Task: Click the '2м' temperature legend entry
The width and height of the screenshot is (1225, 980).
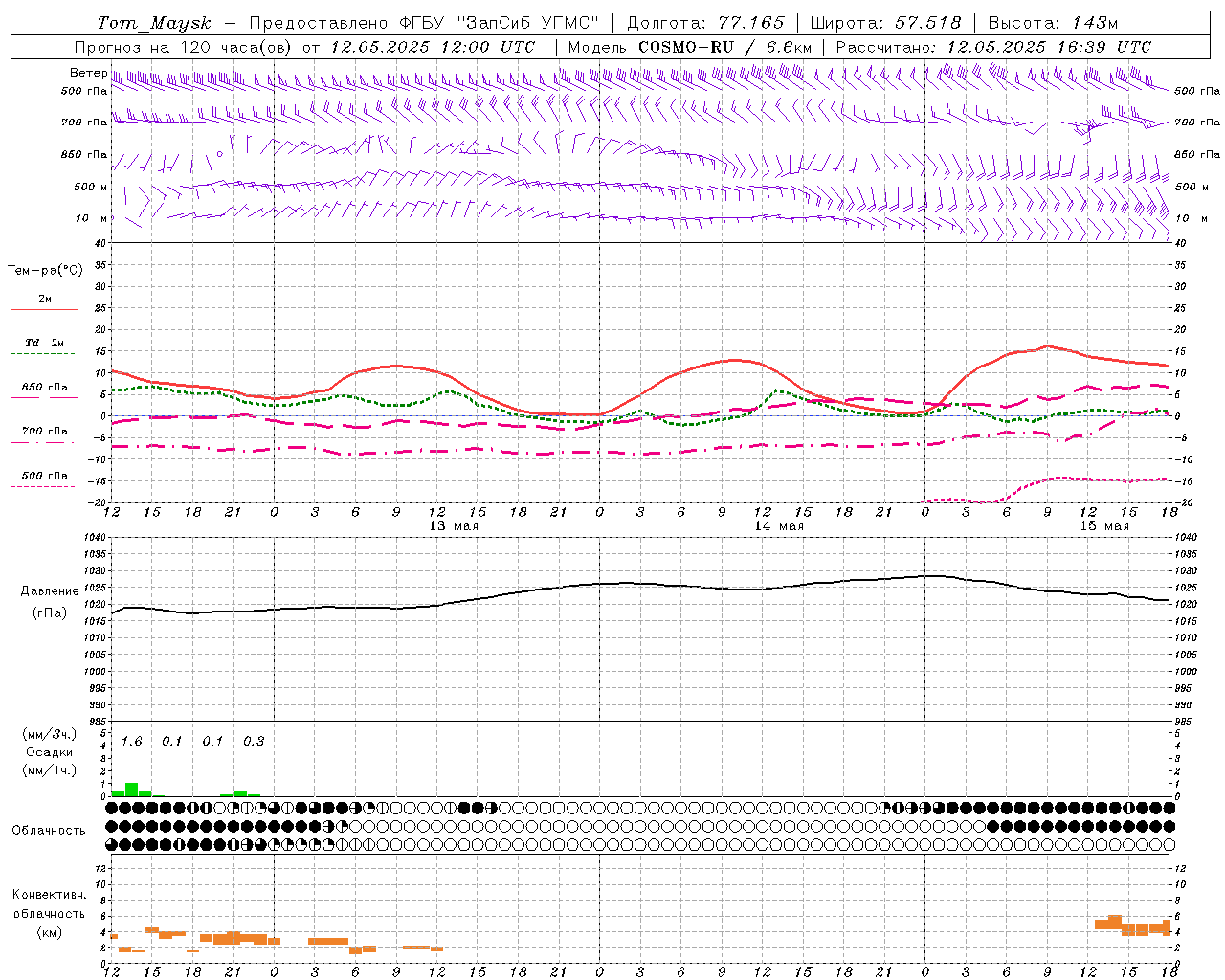Action: coord(45,299)
